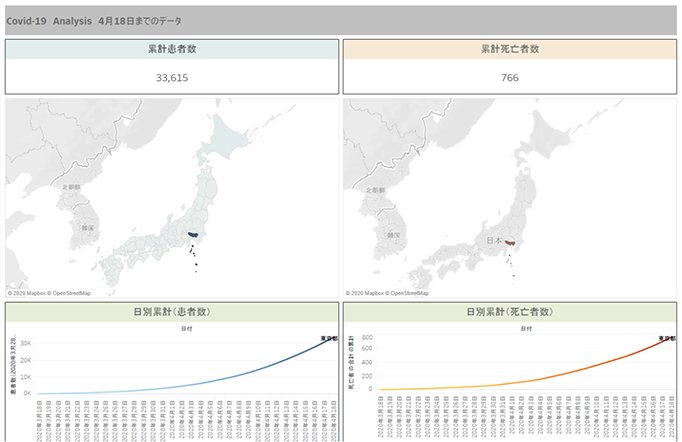Click 北朝鮮 label on the right map
The width and height of the screenshot is (682, 442).
[x=374, y=188]
